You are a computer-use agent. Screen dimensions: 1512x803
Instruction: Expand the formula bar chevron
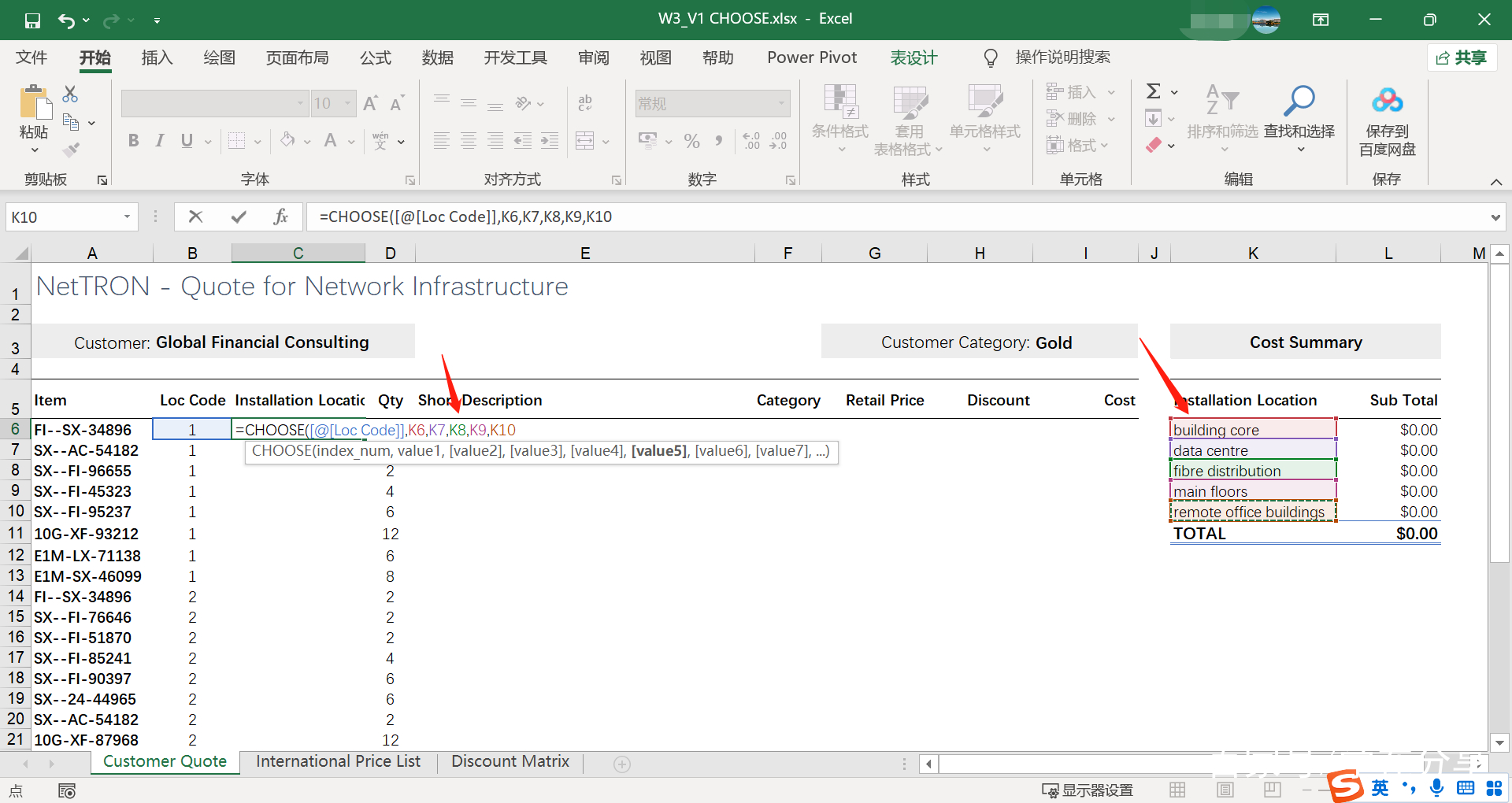coord(1495,217)
